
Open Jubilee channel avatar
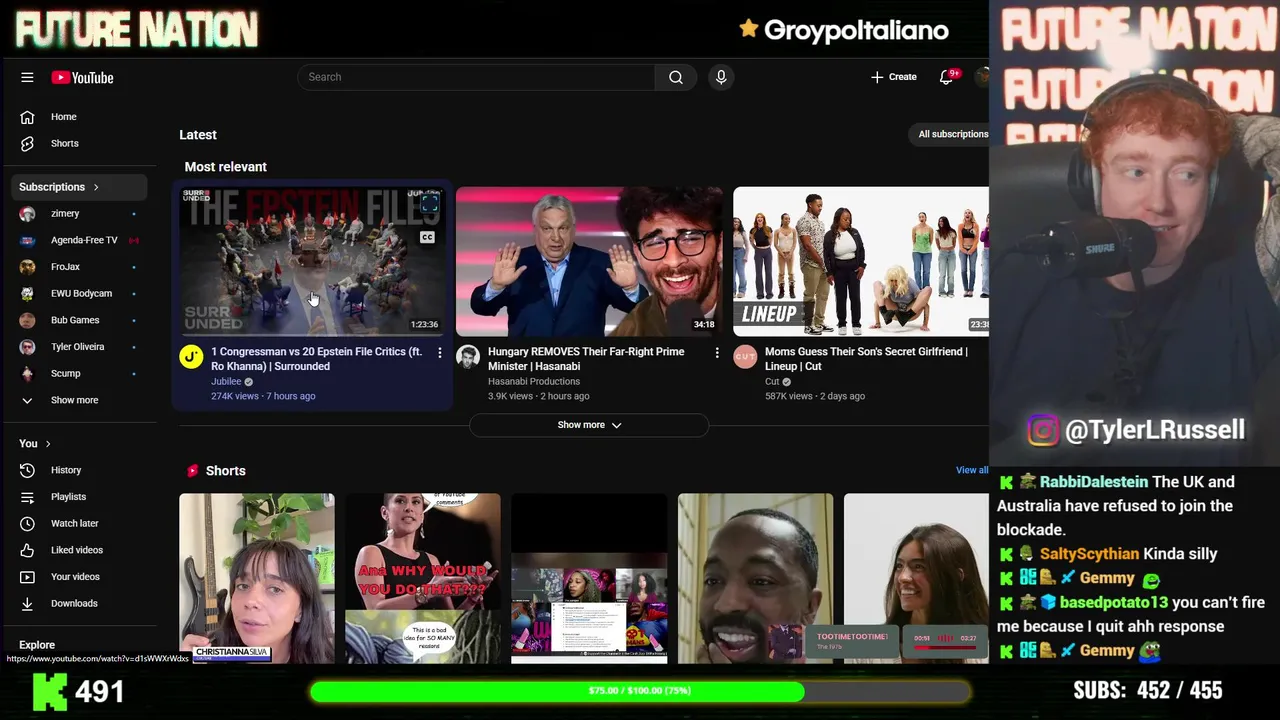[x=191, y=357]
